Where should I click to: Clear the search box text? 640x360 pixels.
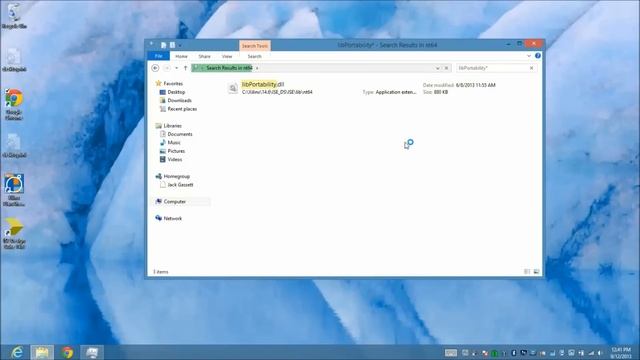click(x=531, y=68)
